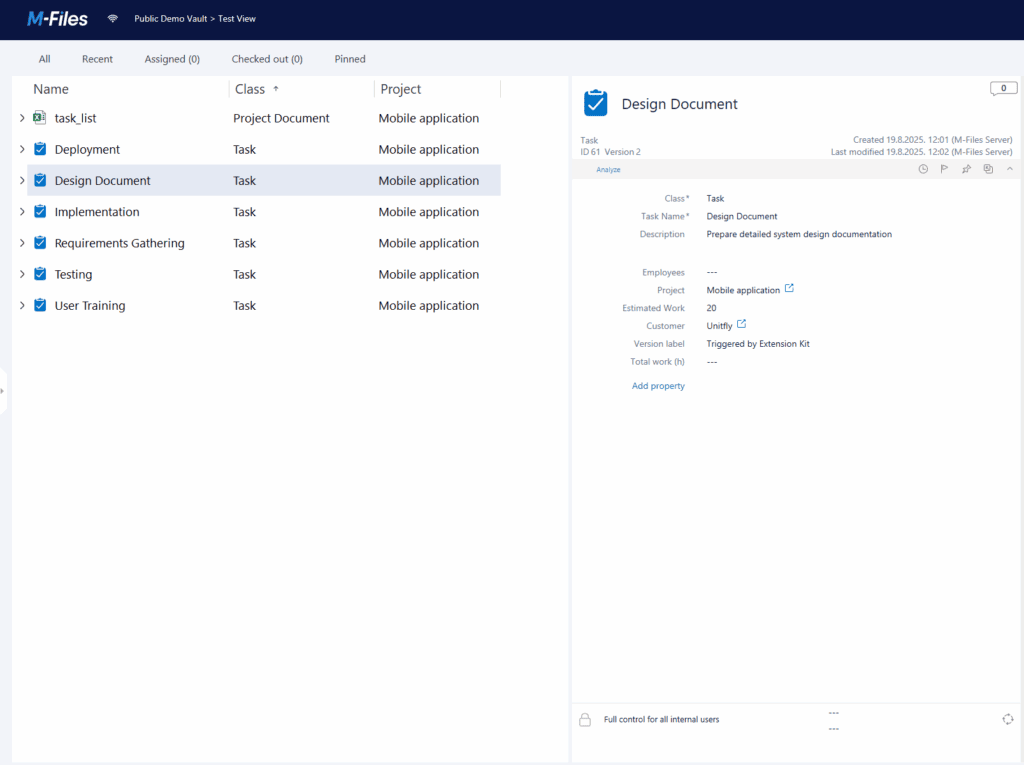
Task: Open Mobile application project via external link icon
Action: click(x=789, y=289)
